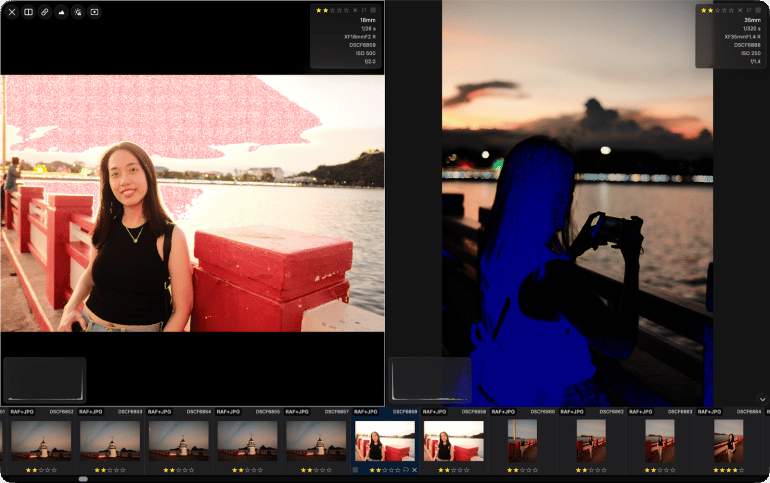Click the focus frame icon in toolbar
Image resolution: width=770 pixels, height=483 pixels.
coord(95,12)
